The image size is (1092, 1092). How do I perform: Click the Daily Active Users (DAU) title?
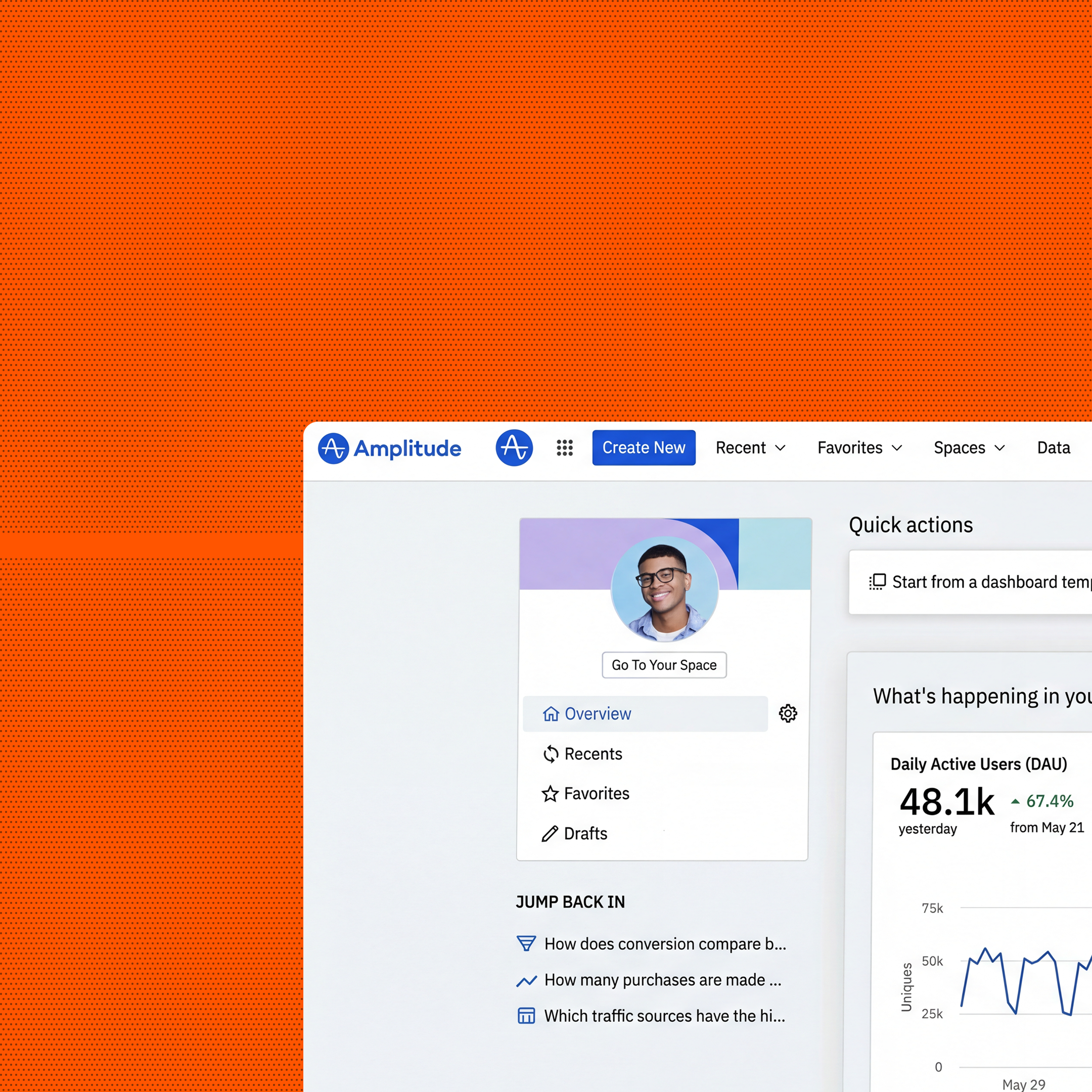(978, 764)
